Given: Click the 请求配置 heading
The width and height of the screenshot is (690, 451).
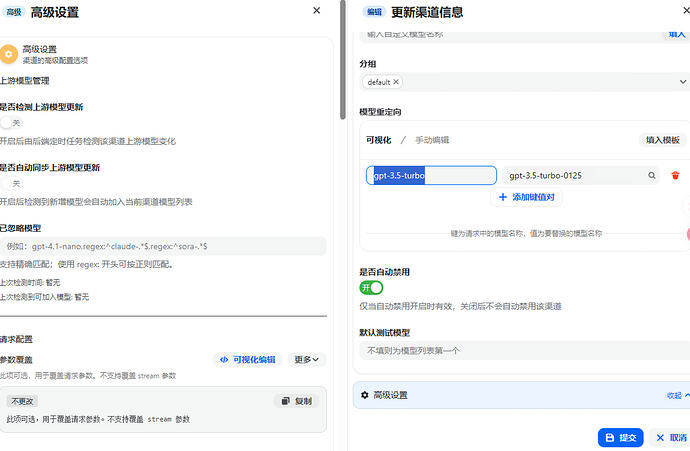Looking at the screenshot, I should tap(16, 339).
